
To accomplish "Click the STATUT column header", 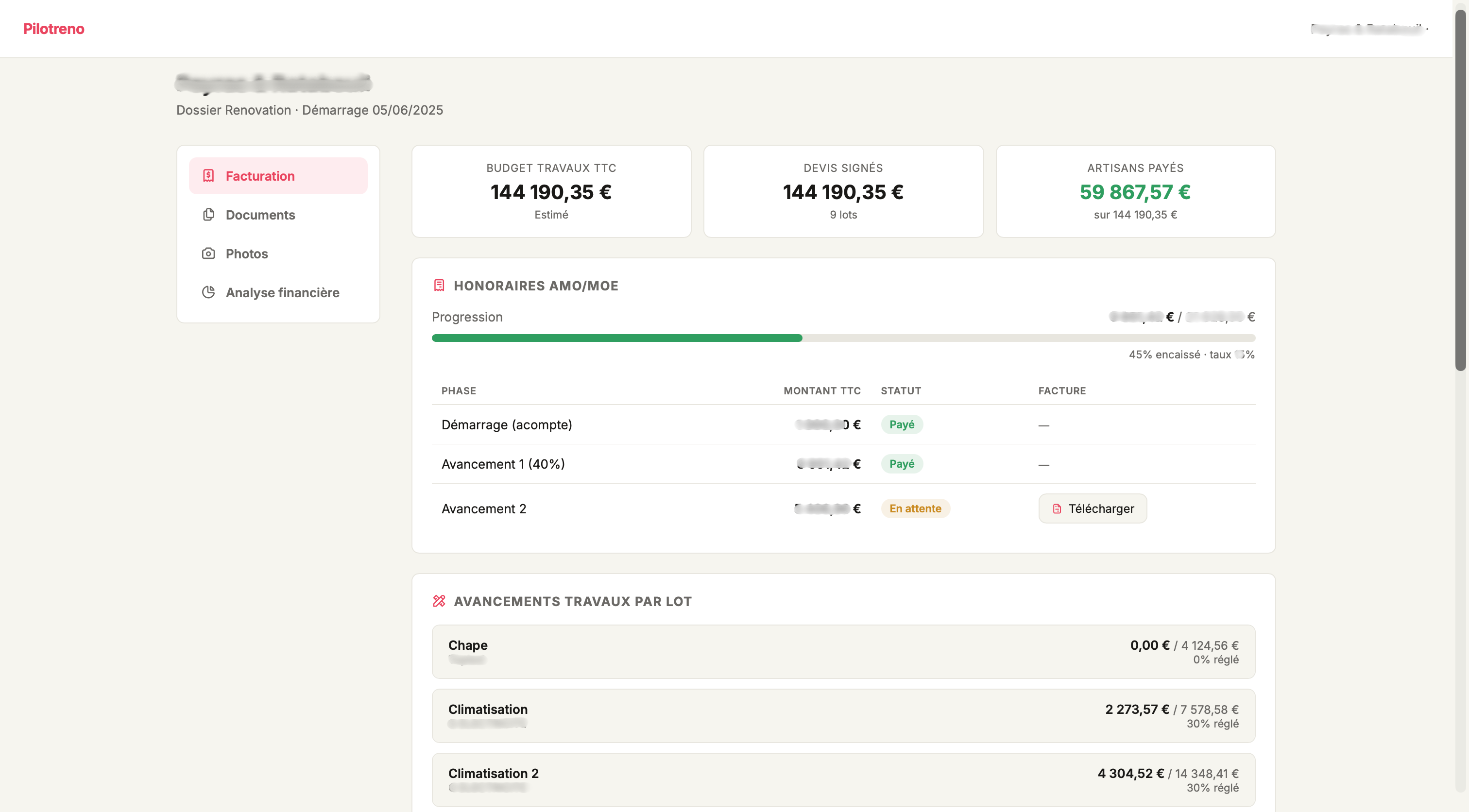I will tap(901, 390).
